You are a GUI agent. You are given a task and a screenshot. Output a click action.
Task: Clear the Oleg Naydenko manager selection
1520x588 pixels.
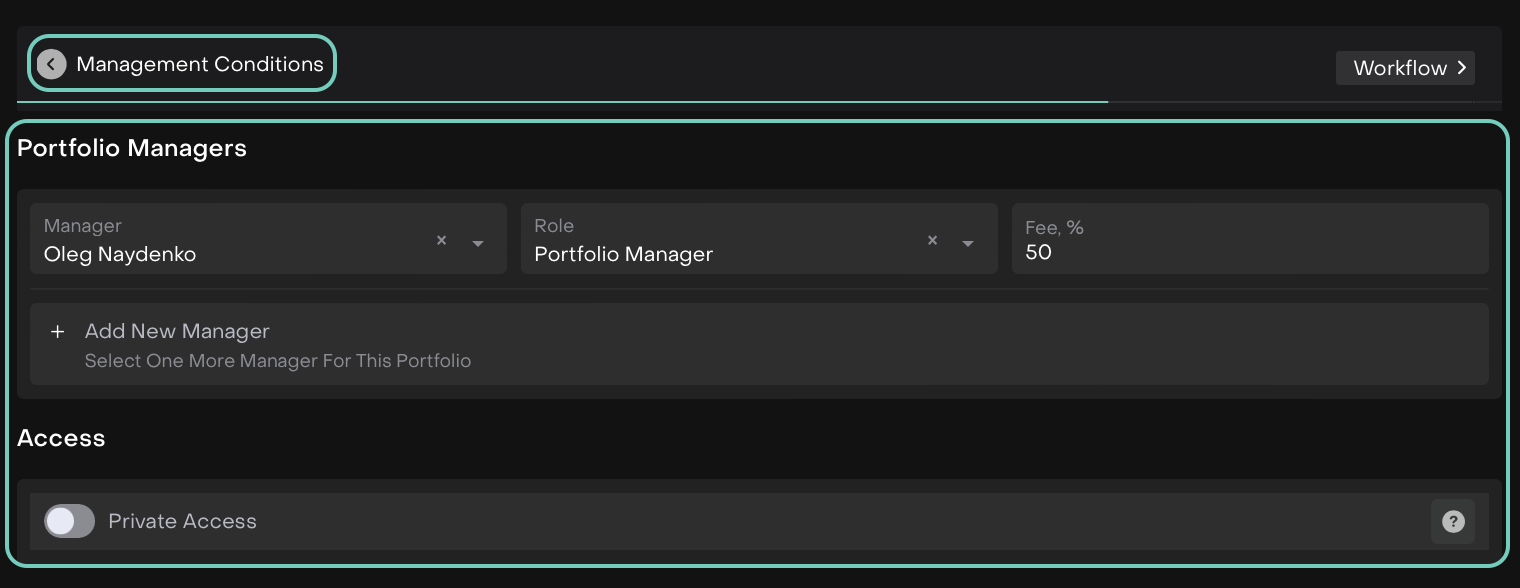click(441, 241)
